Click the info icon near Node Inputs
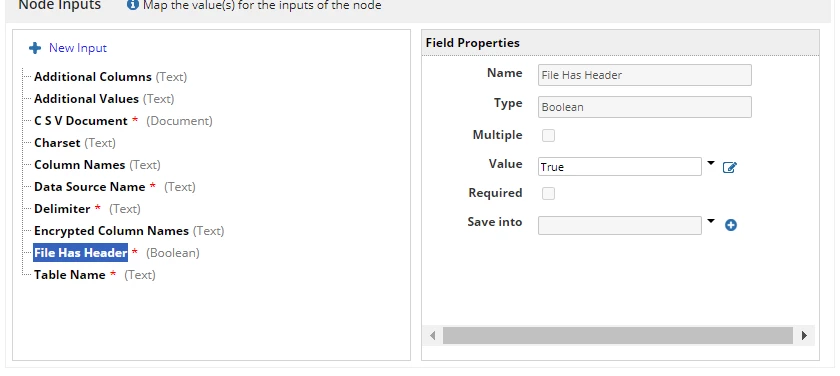Image resolution: width=840 pixels, height=376 pixels. coord(132,5)
